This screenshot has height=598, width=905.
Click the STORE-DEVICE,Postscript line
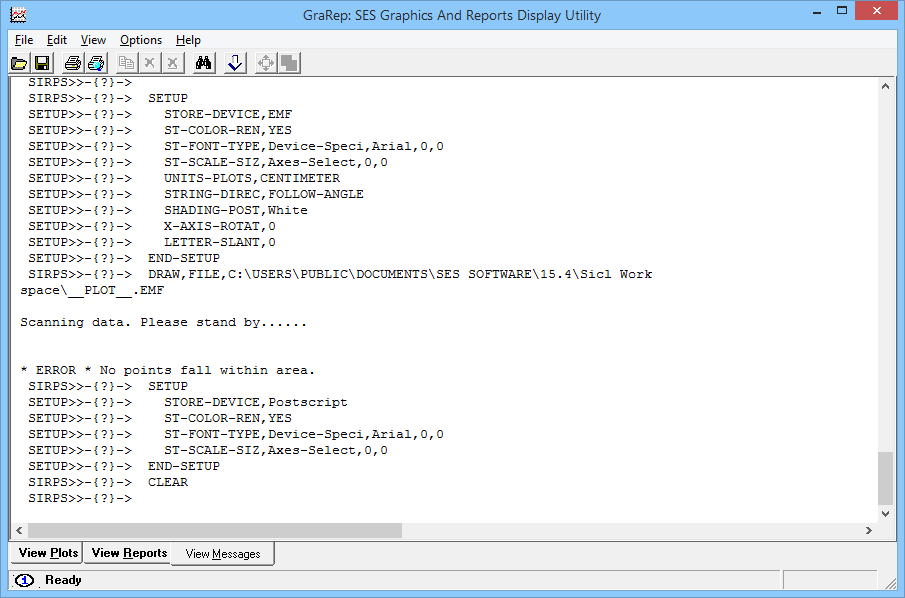(188, 402)
